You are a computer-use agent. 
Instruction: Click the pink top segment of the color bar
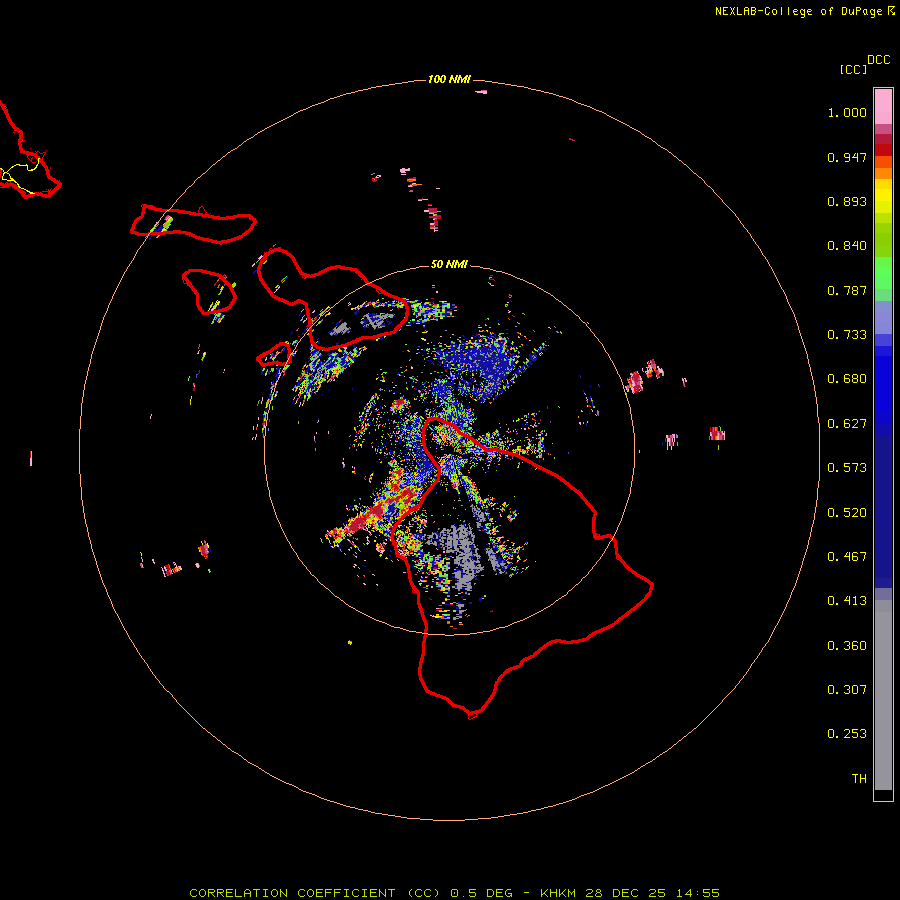[883, 107]
